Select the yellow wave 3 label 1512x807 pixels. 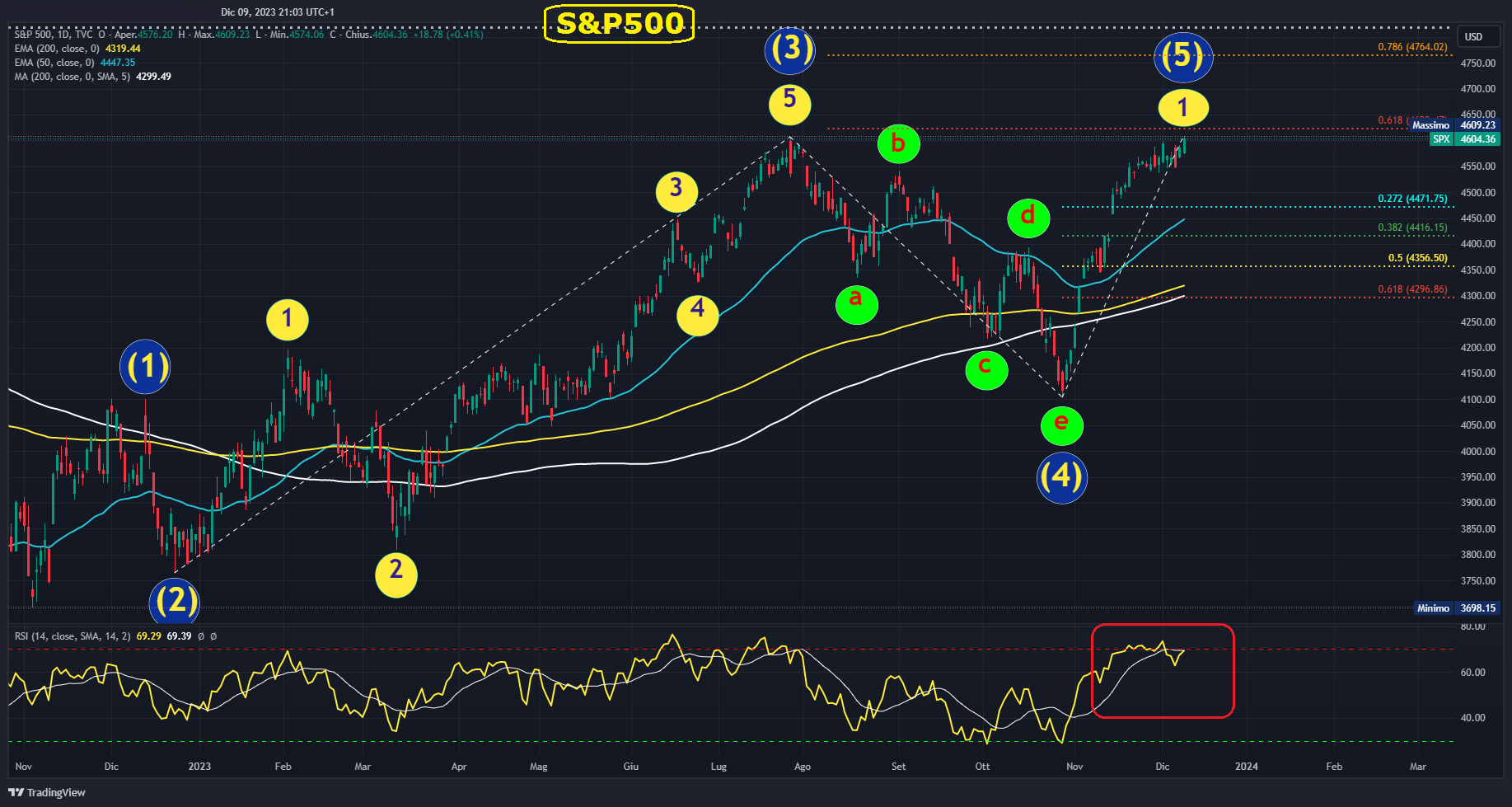point(676,190)
